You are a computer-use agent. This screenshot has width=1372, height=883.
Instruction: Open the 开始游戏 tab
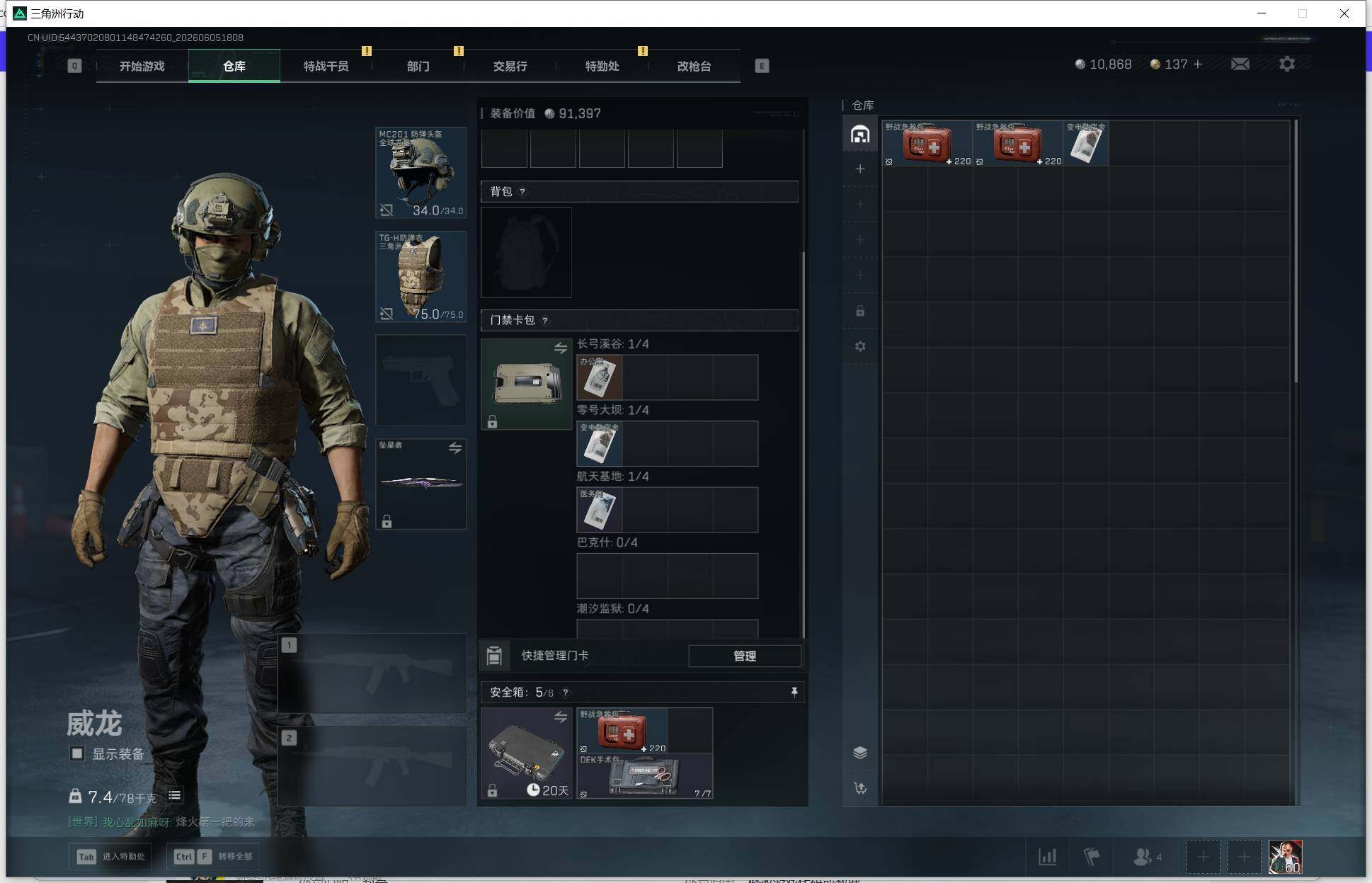click(x=142, y=66)
